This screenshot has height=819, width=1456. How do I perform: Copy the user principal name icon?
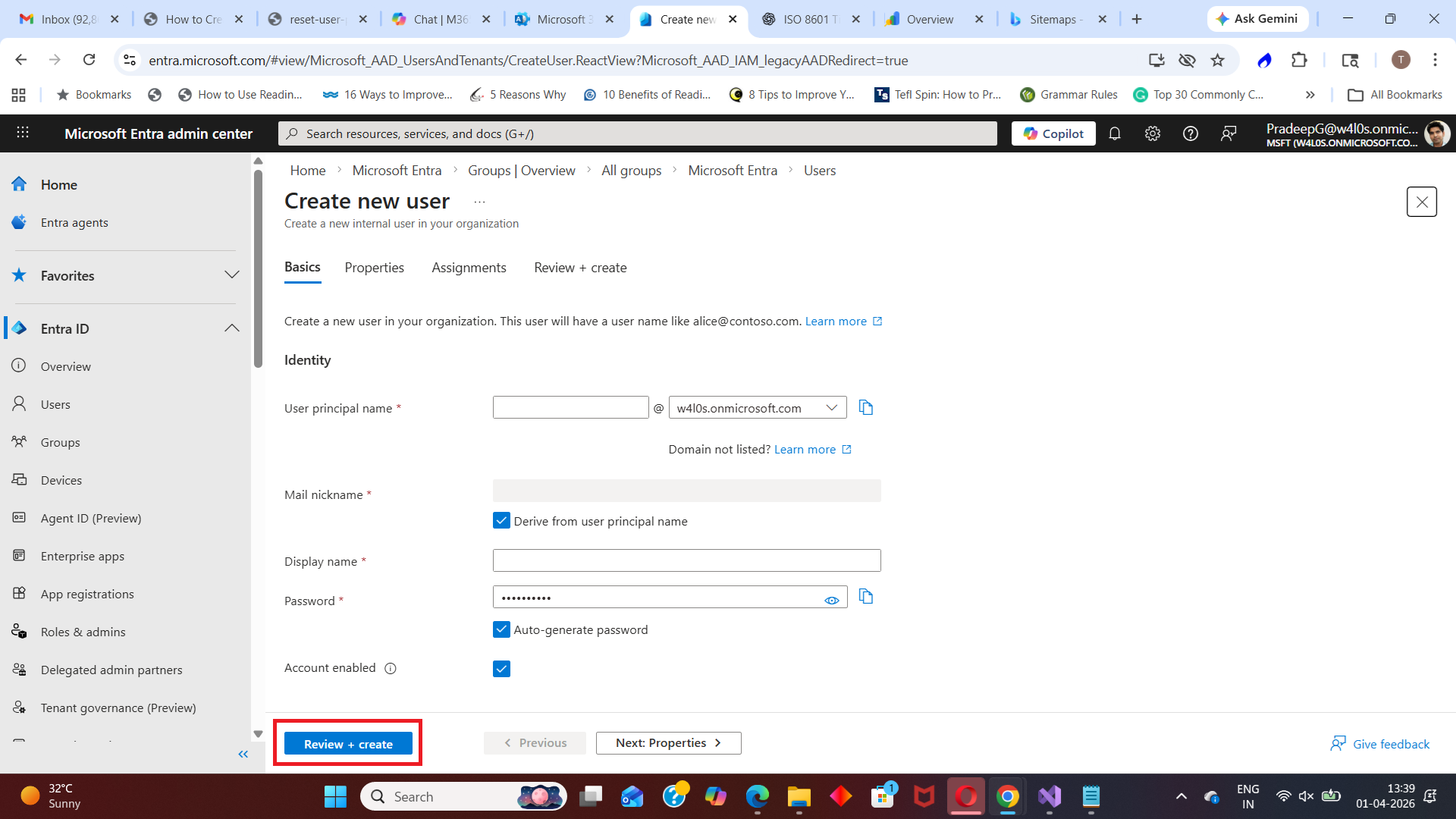pyautogui.click(x=865, y=408)
